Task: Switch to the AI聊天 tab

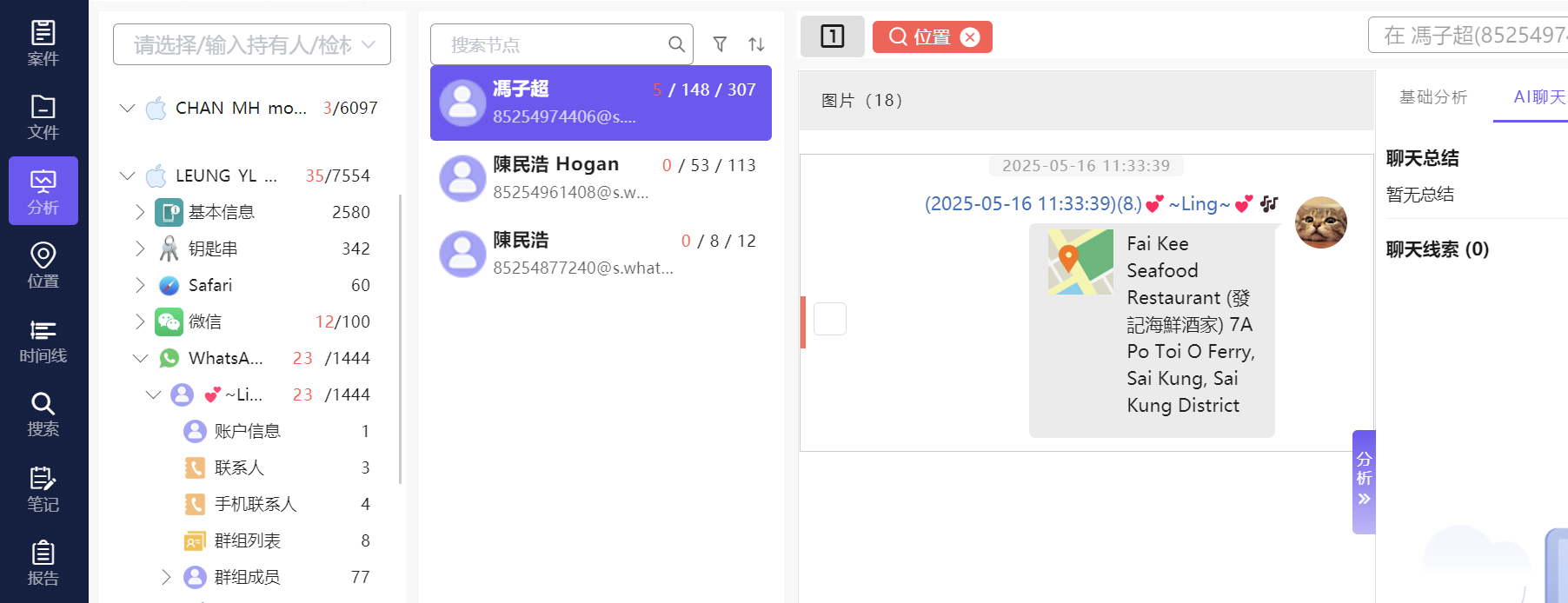Action: click(x=1539, y=97)
